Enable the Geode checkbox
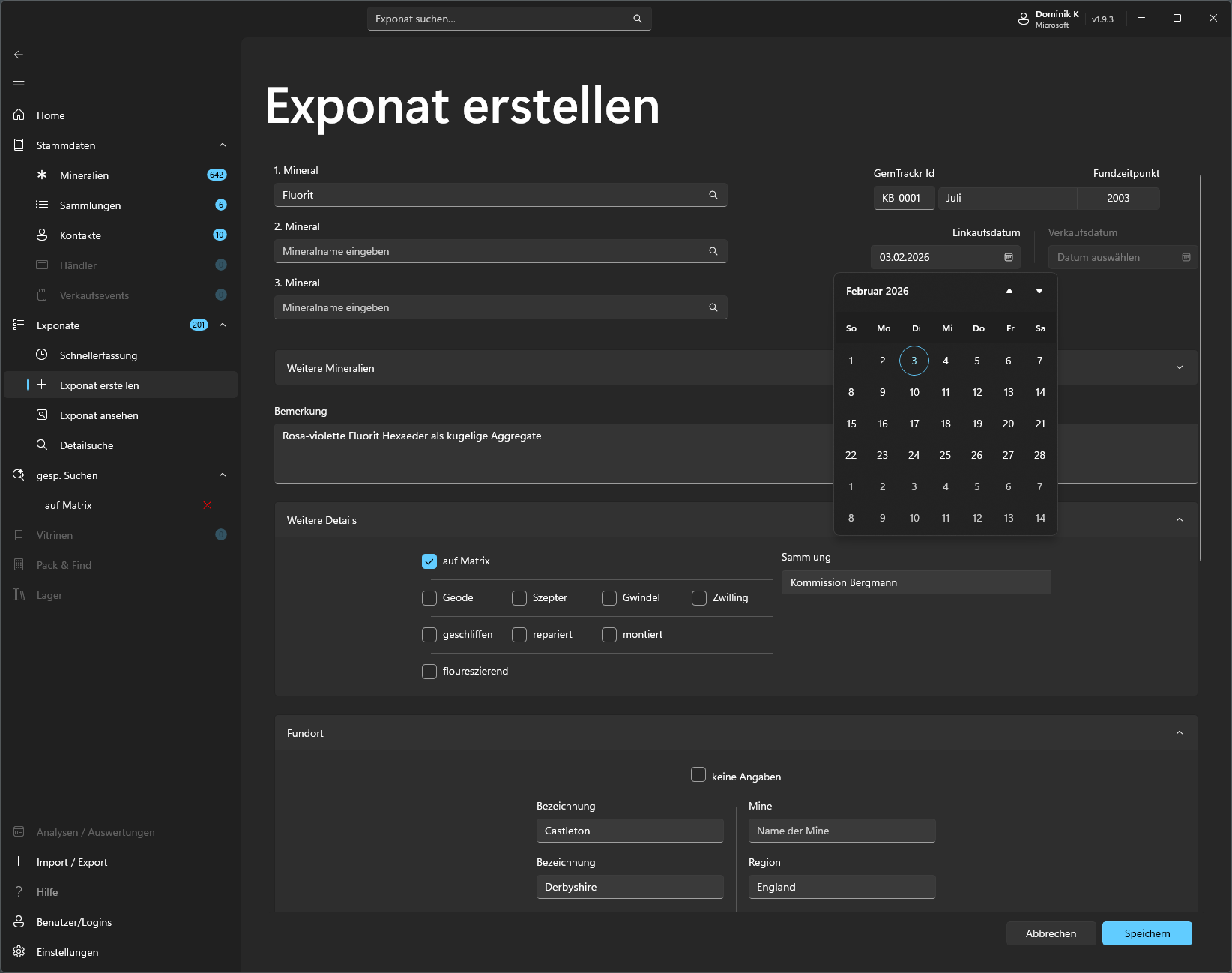 point(429,598)
